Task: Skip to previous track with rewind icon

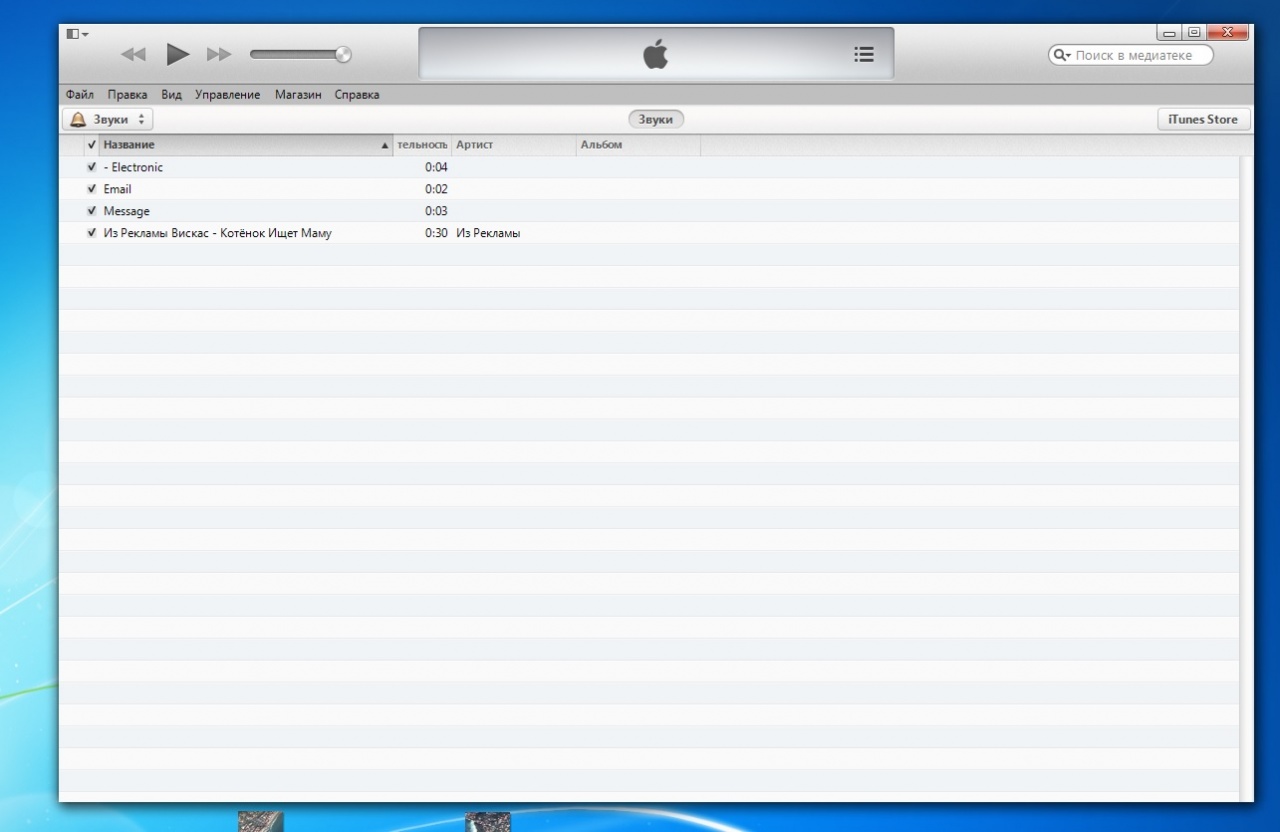Action: (133, 55)
